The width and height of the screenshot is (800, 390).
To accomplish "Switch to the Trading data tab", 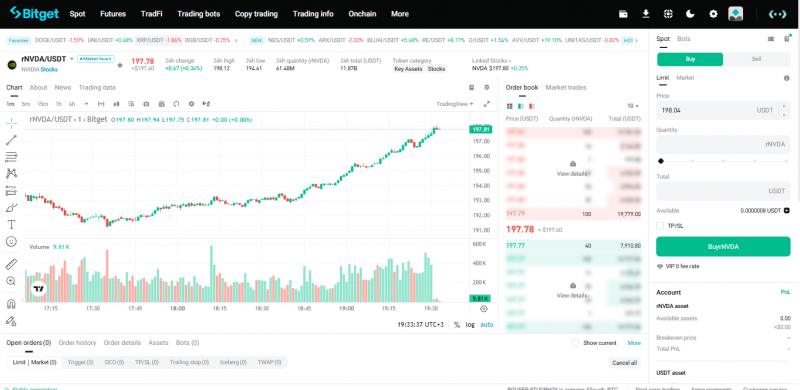I will (97, 87).
